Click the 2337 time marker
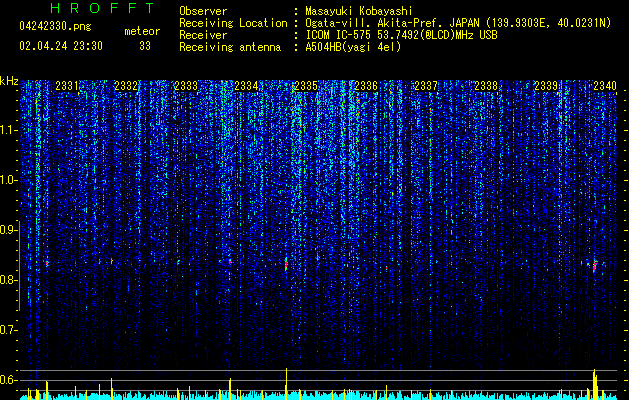 tap(426, 86)
